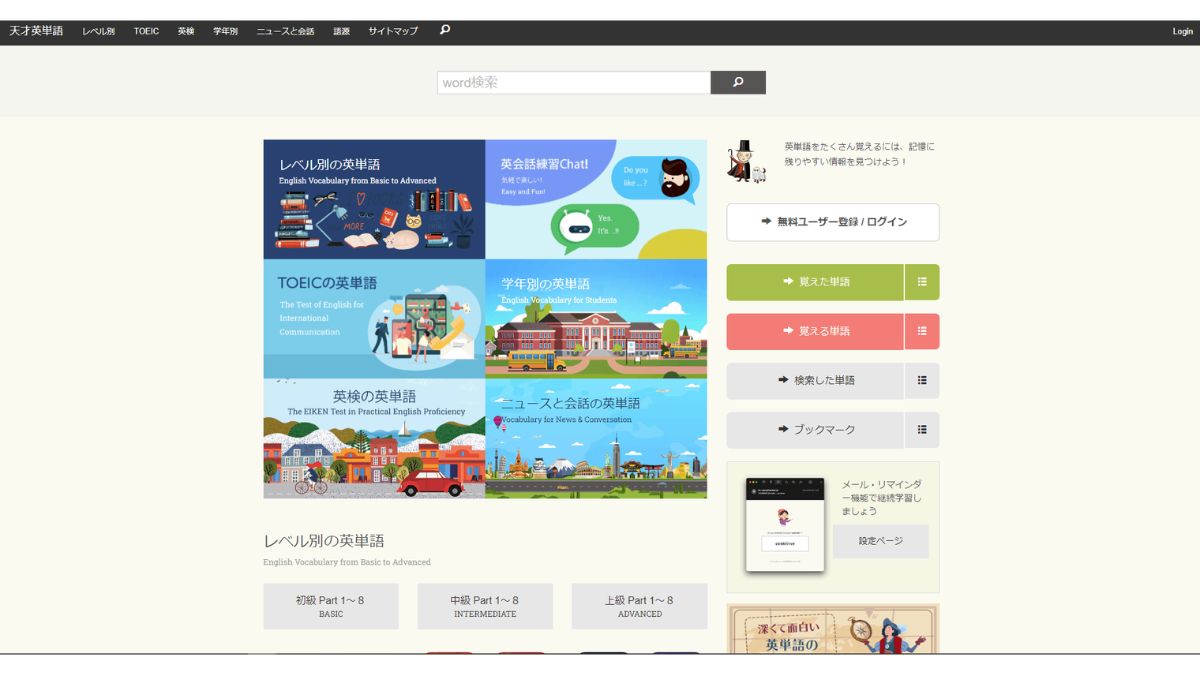Screen dimensions: 1200x675
Task: Open the 検索した単語 button
Action: pyautogui.click(x=815, y=380)
